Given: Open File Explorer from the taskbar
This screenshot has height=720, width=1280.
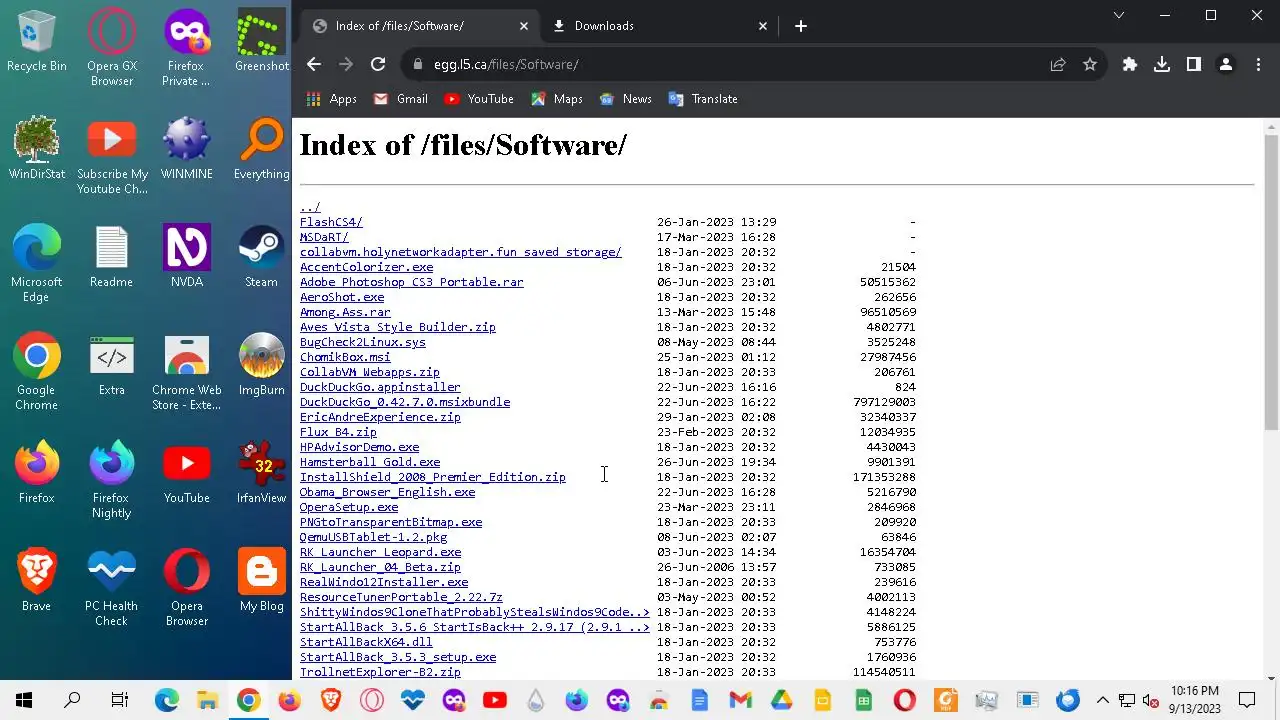Looking at the screenshot, I should [207, 700].
